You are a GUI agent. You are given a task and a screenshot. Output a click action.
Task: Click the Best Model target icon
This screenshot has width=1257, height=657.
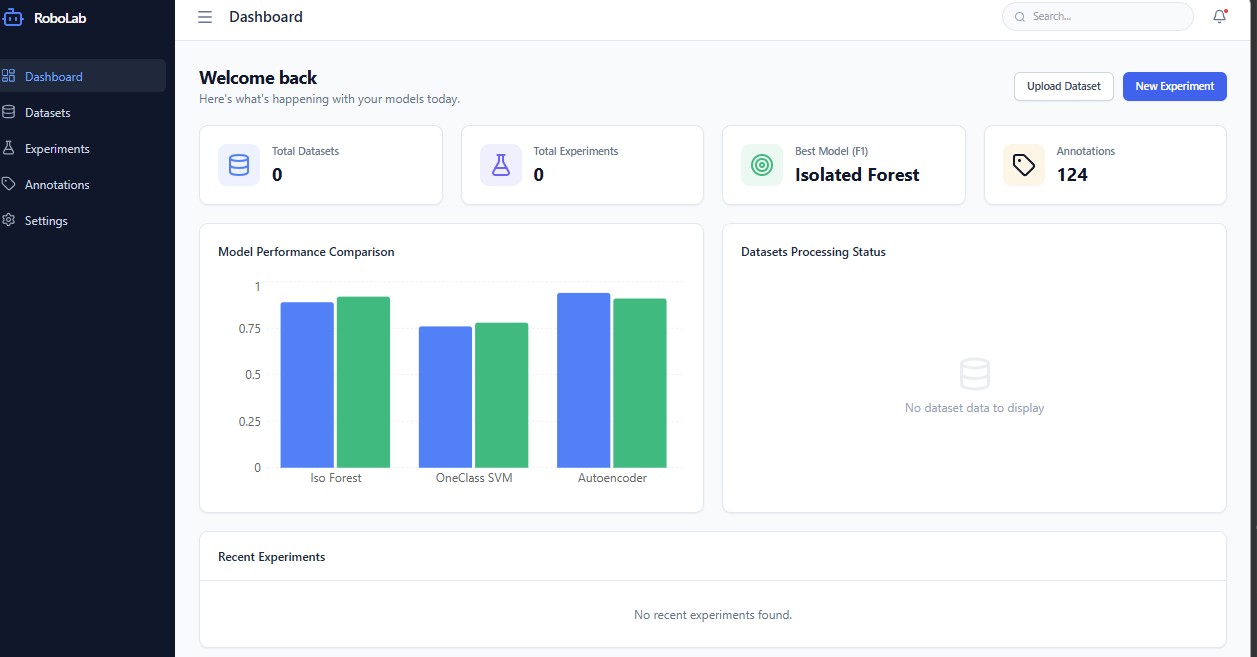tap(762, 165)
